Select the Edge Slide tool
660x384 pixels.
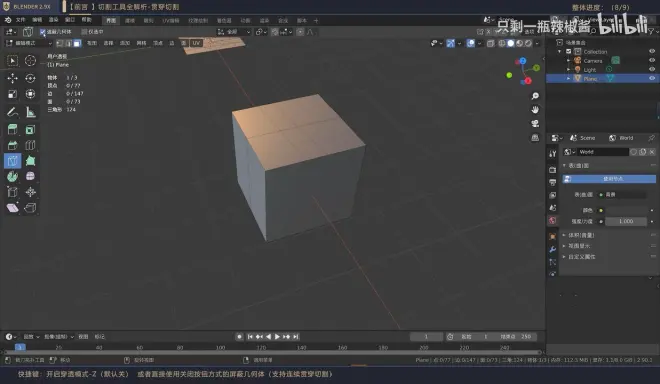(x=12, y=192)
